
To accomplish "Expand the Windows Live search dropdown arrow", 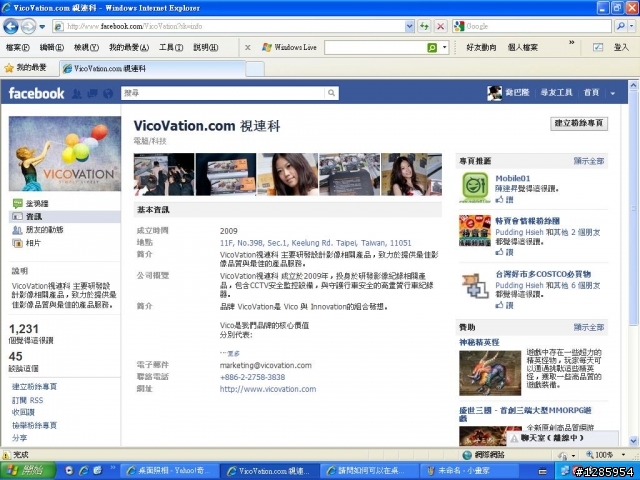I will coord(444,48).
